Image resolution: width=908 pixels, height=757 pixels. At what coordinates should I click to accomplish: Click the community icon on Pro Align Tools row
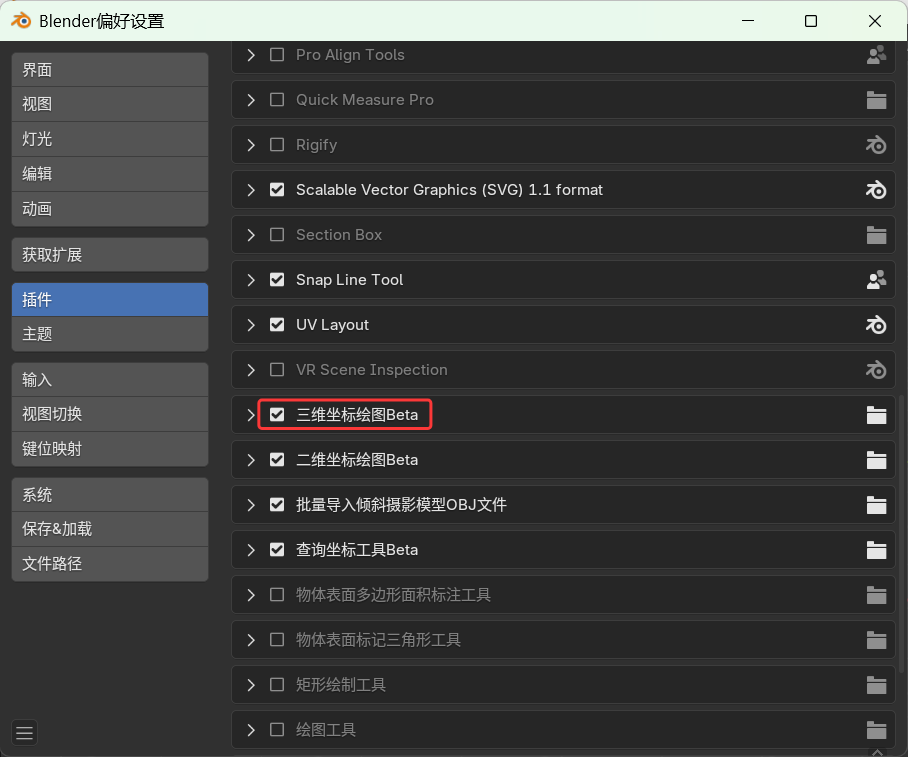(x=876, y=55)
